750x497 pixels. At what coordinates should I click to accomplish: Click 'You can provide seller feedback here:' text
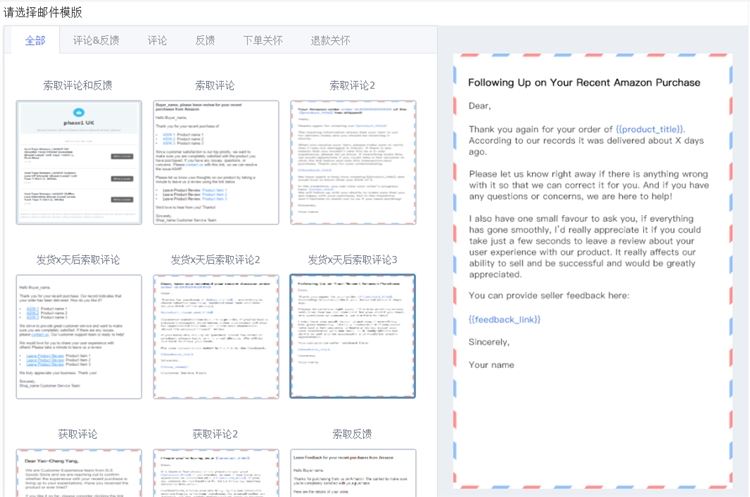pos(549,296)
